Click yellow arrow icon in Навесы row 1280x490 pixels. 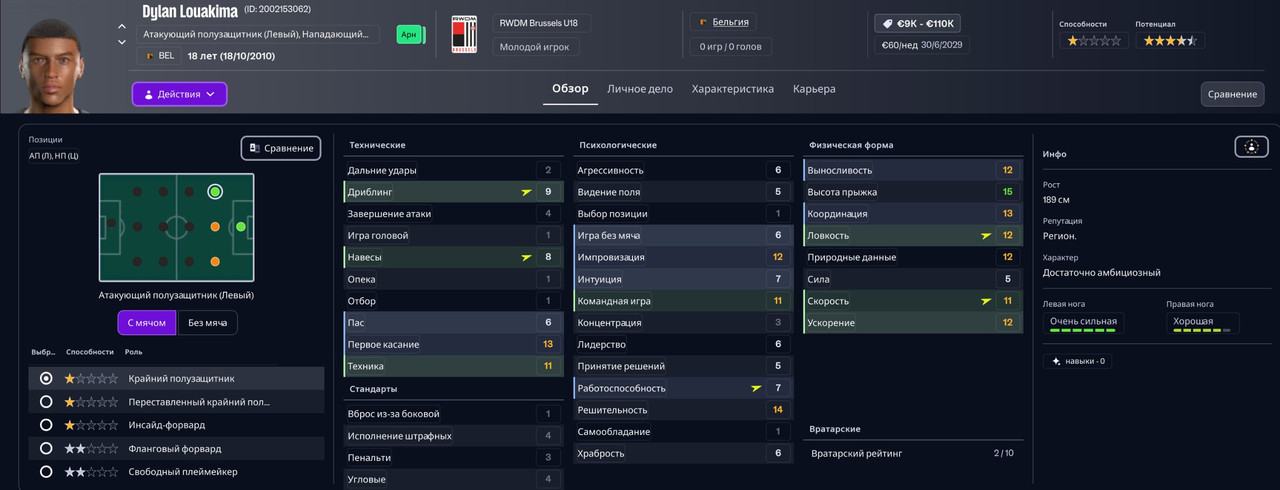(526, 257)
